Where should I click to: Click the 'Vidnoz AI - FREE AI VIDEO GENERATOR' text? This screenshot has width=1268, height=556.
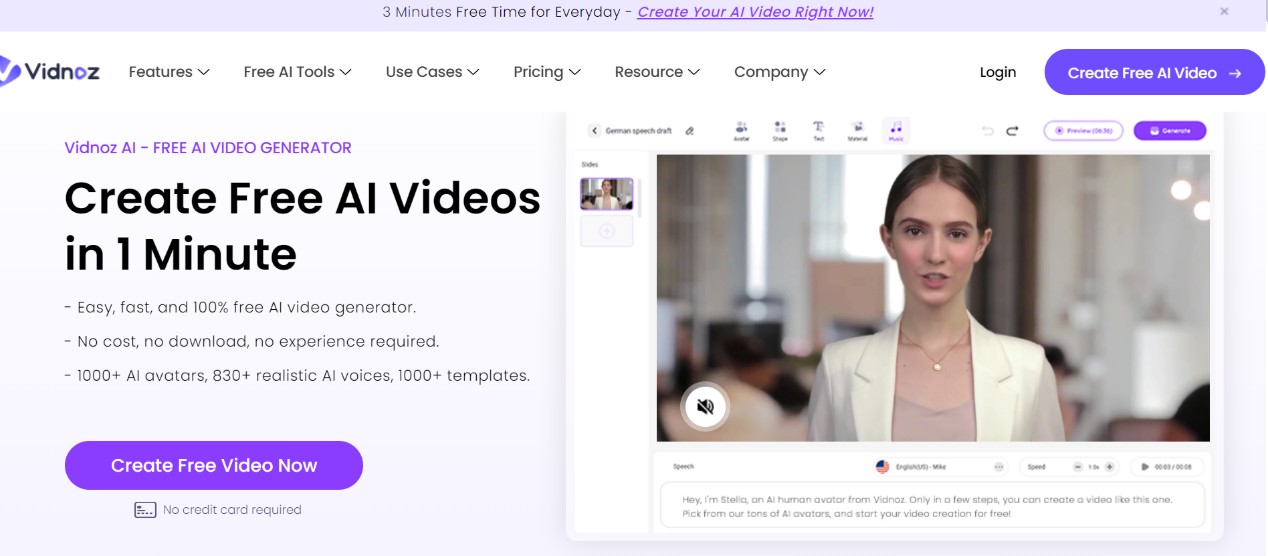click(208, 148)
